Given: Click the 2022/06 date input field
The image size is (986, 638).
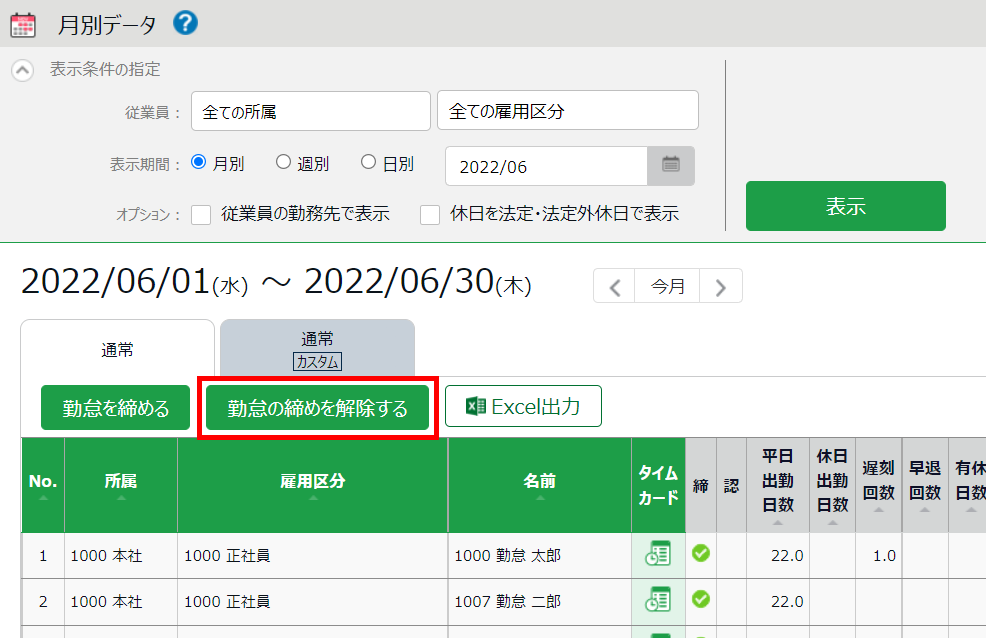Looking at the screenshot, I should coord(546,167).
